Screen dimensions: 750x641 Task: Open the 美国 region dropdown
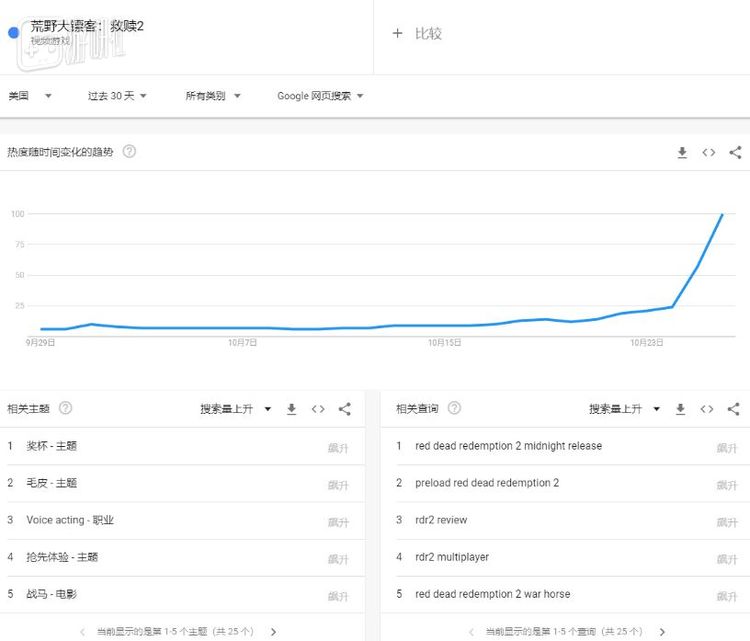pyautogui.click(x=30, y=96)
